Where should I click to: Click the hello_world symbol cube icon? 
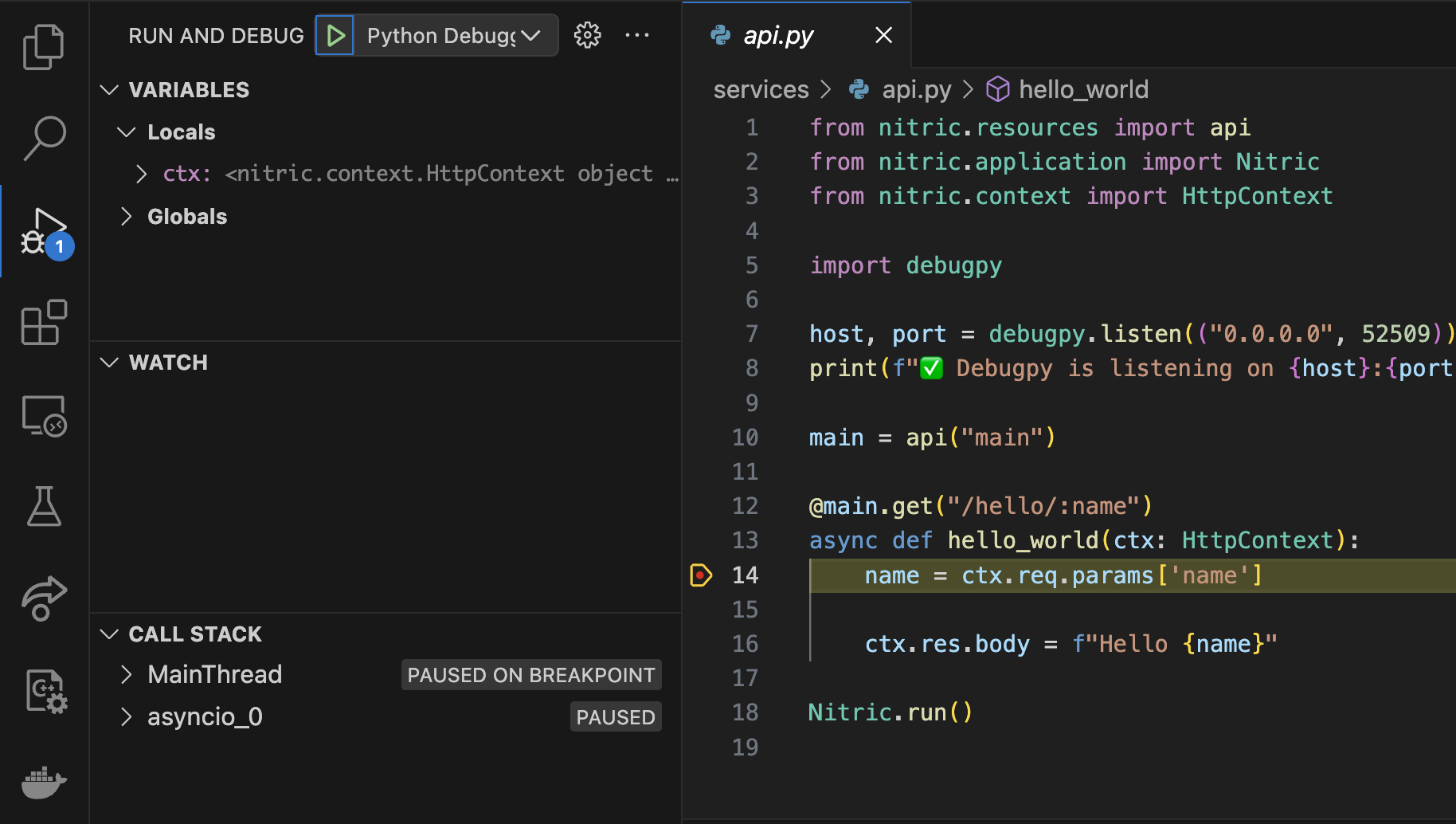998,89
